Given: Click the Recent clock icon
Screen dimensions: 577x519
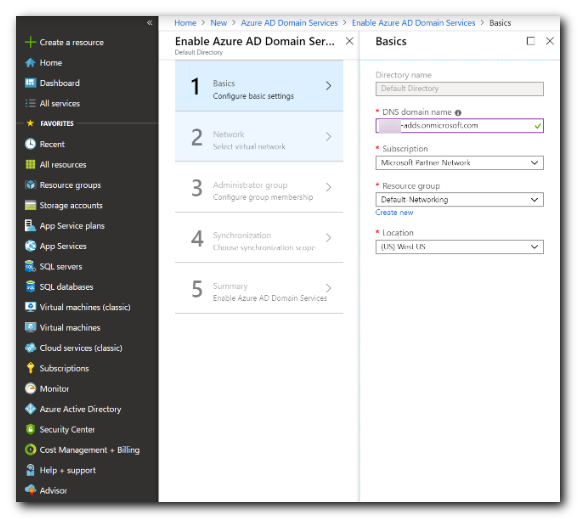Looking at the screenshot, I should (30, 144).
